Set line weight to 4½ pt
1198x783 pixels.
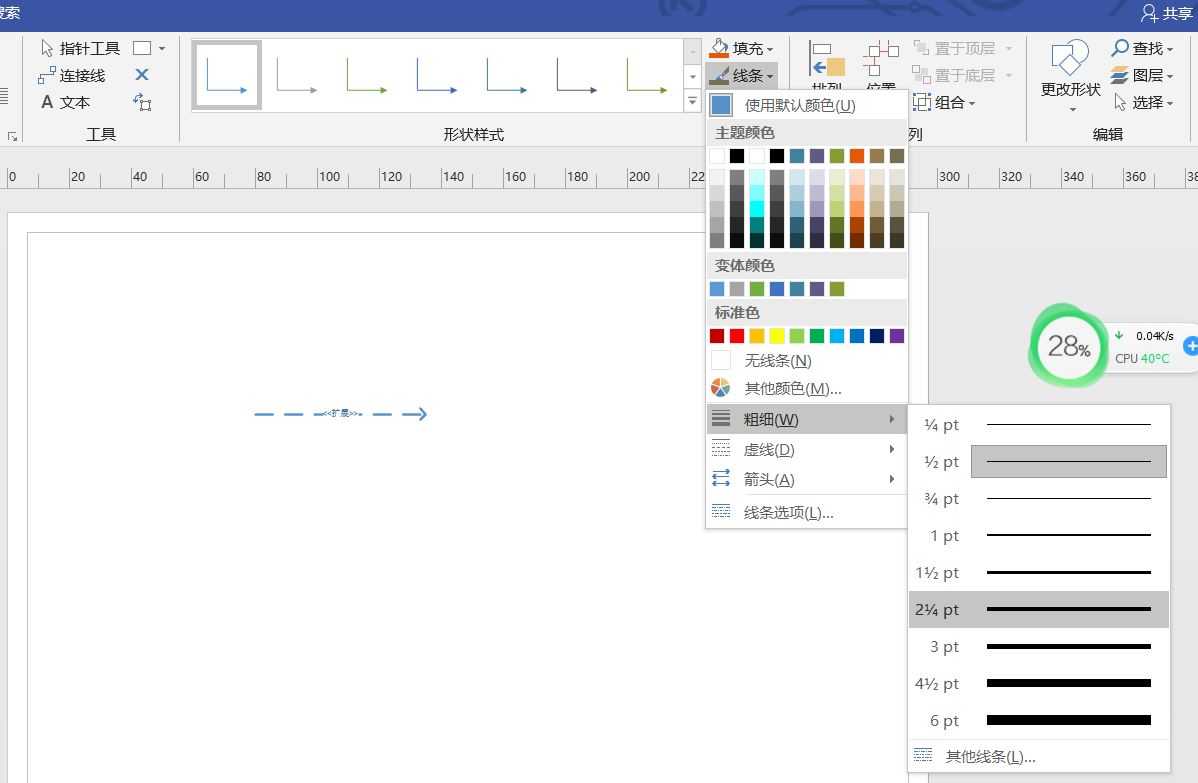click(1039, 683)
